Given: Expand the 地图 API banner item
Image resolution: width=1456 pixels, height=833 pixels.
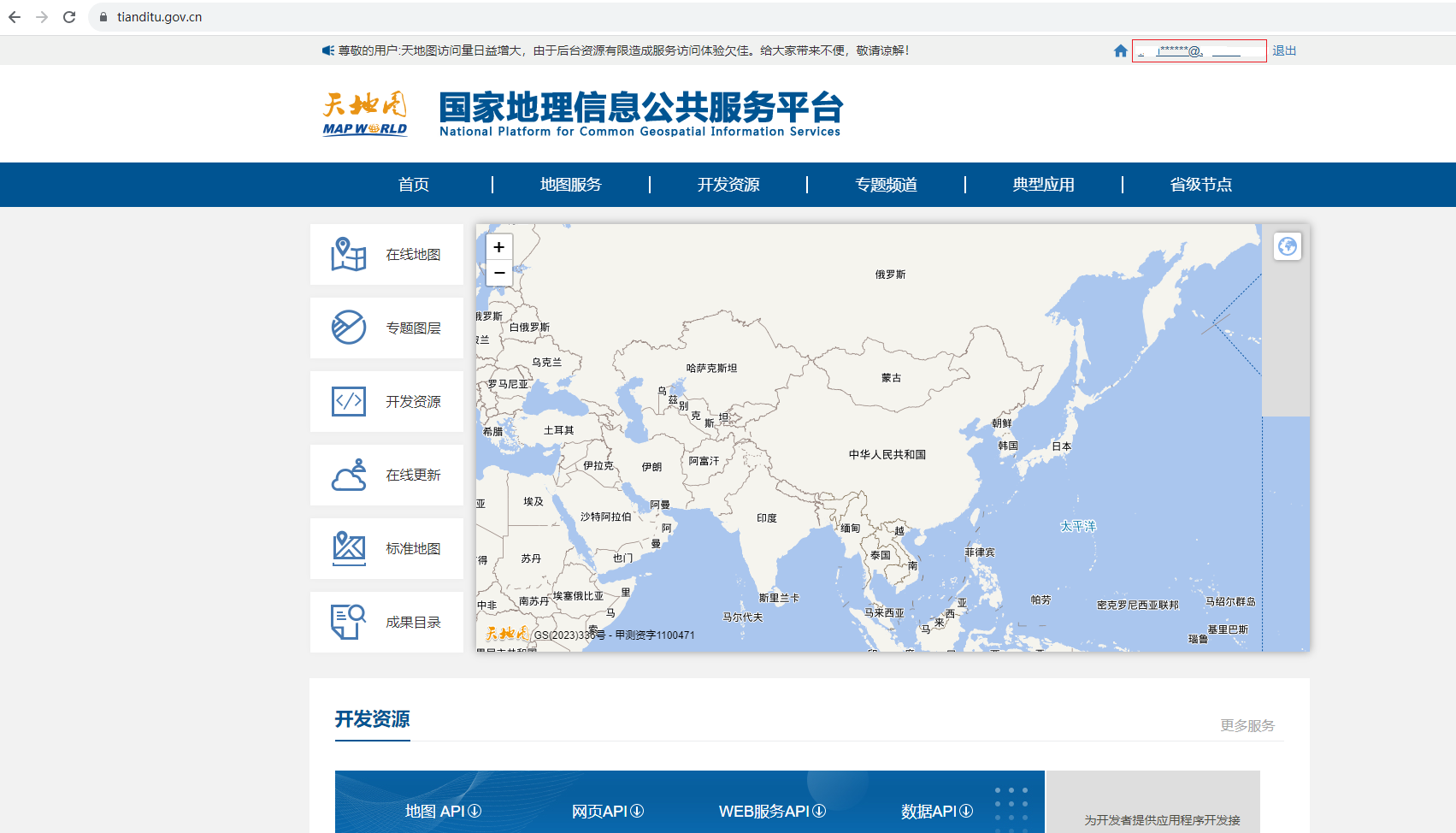Looking at the screenshot, I should [x=443, y=811].
